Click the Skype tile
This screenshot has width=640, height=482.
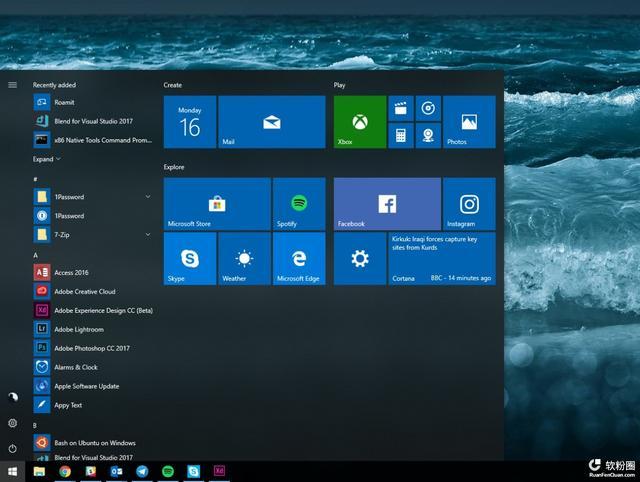click(x=190, y=259)
